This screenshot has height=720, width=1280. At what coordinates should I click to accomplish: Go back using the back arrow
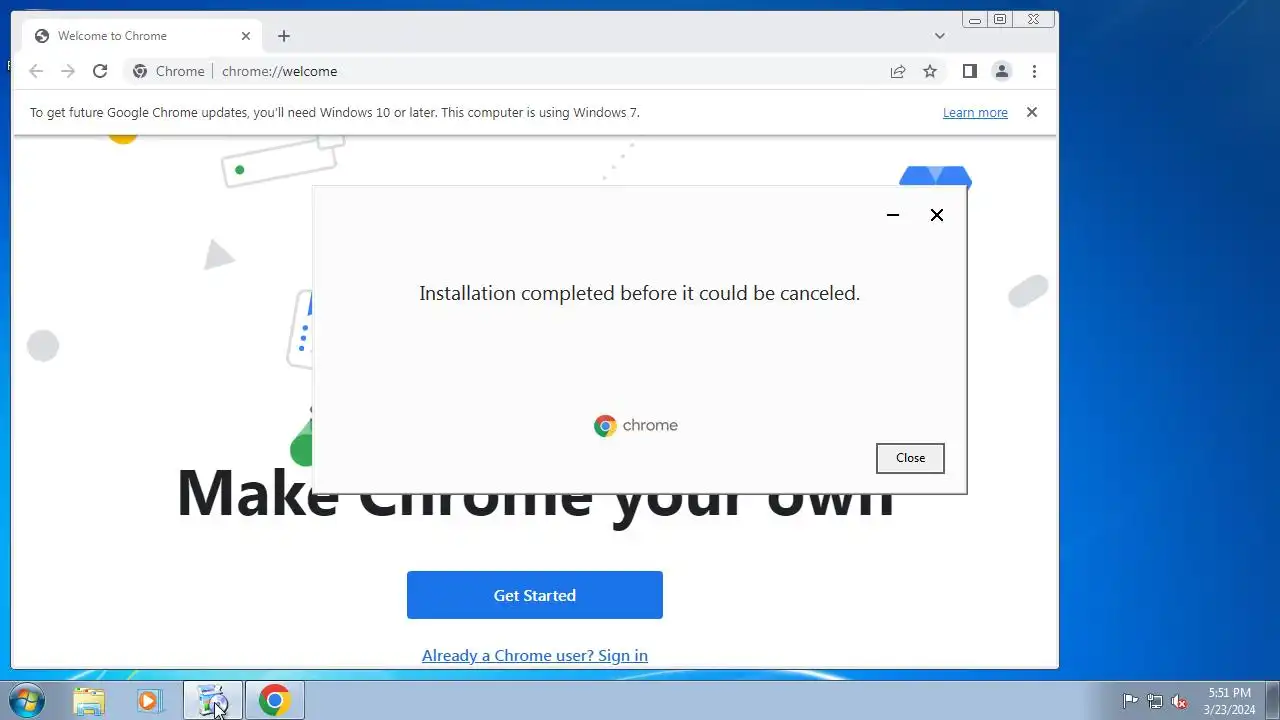(36, 71)
